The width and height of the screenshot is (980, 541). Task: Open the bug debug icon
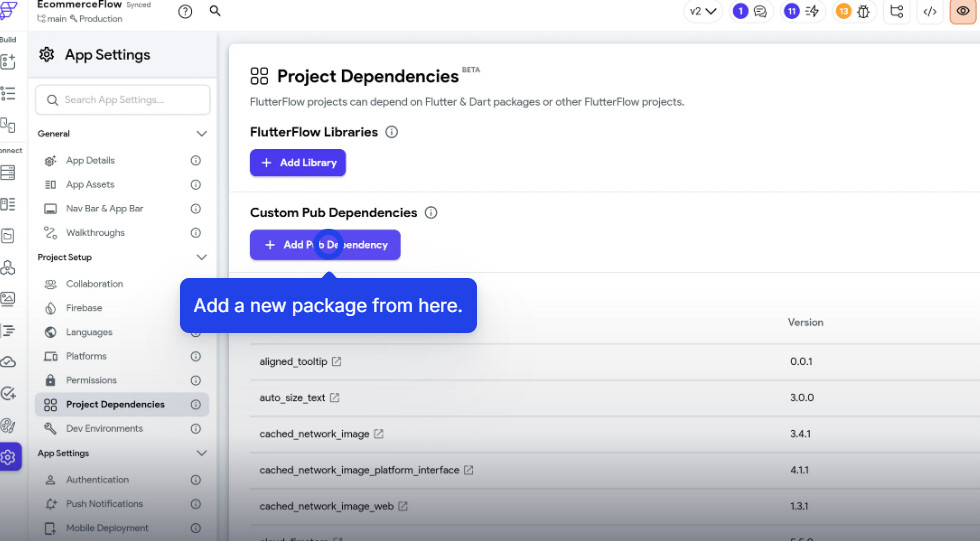(864, 11)
